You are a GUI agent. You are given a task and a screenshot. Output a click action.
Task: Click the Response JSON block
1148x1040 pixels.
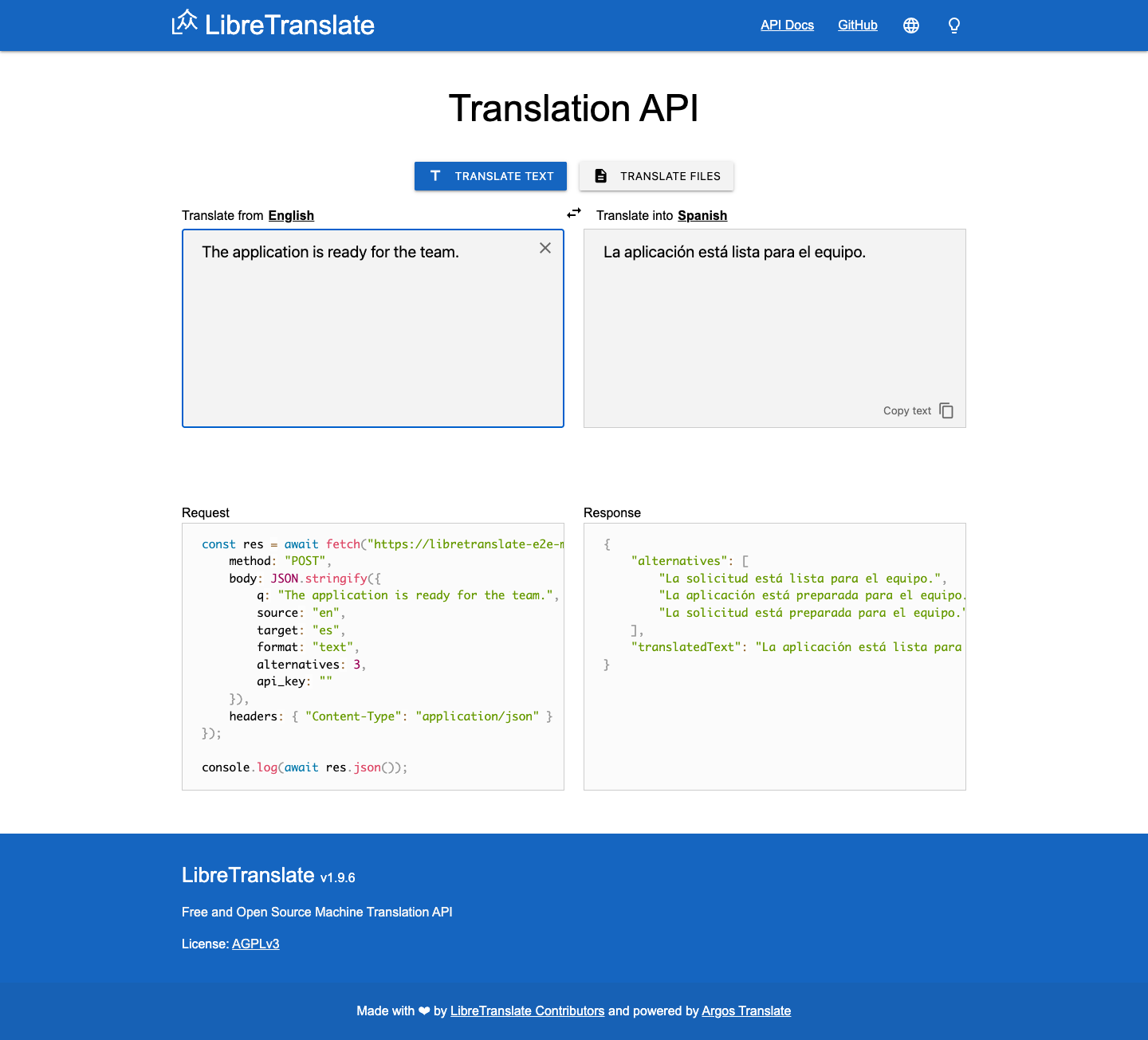pyautogui.click(x=775, y=657)
